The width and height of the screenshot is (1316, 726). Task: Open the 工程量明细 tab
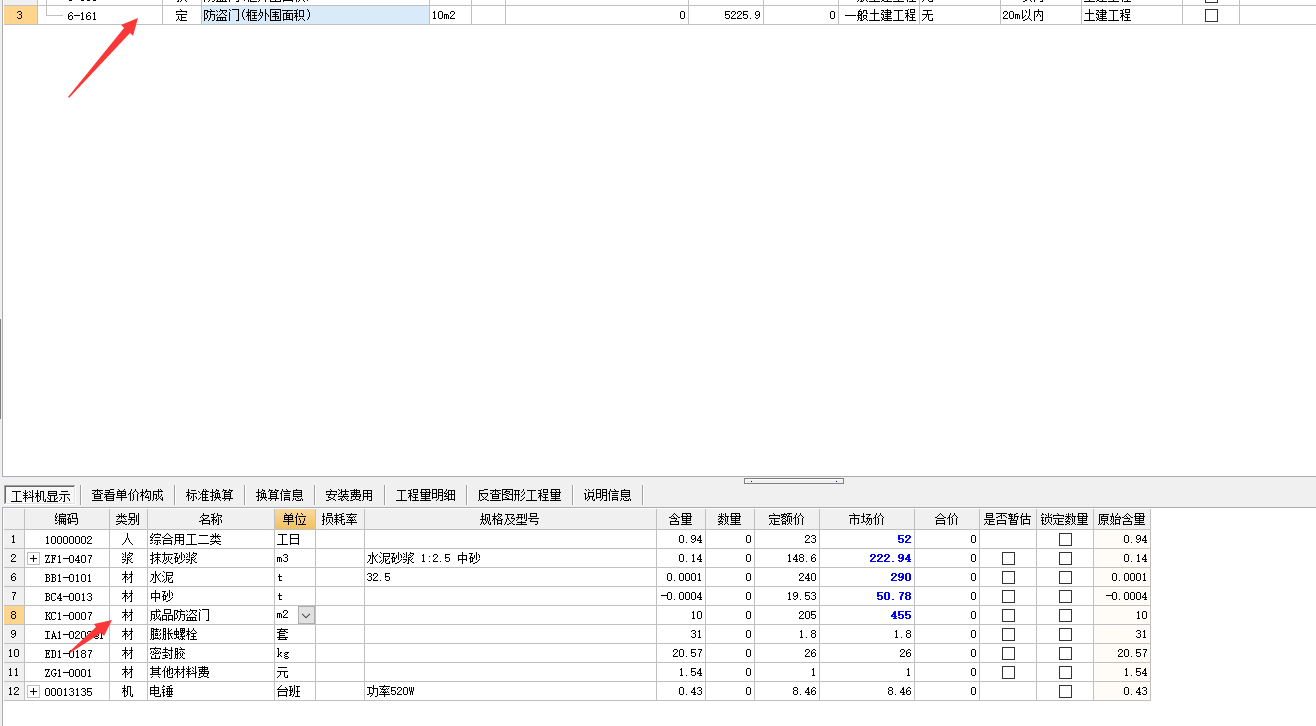click(425, 495)
